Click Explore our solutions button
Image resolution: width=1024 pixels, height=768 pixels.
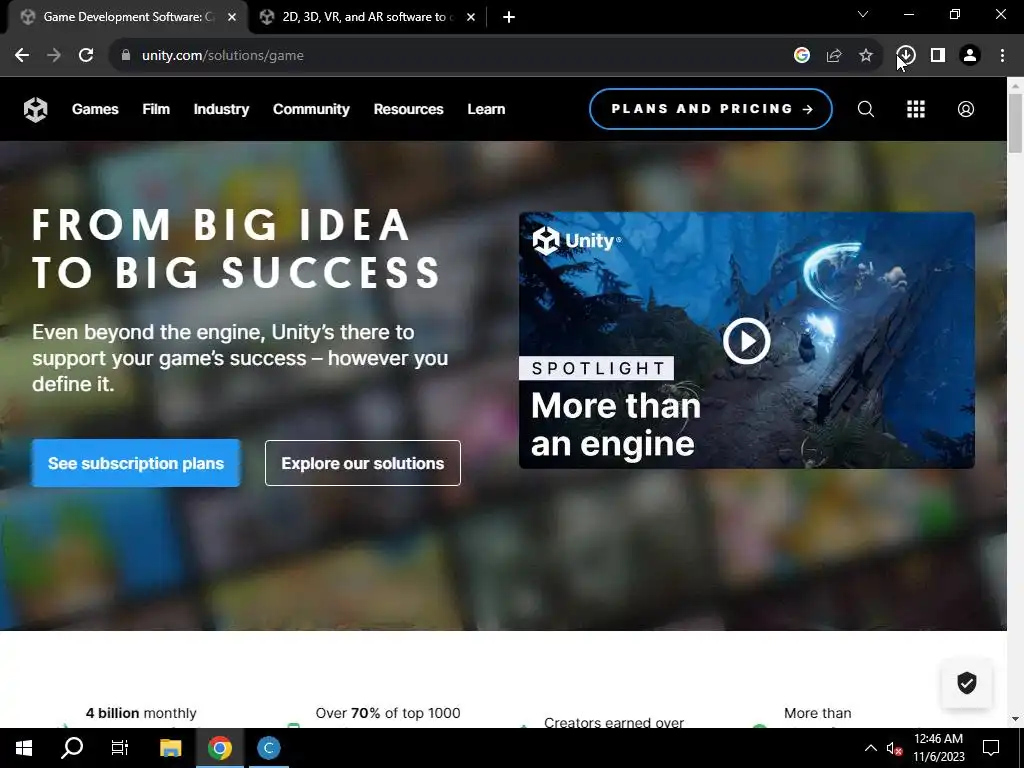click(362, 463)
